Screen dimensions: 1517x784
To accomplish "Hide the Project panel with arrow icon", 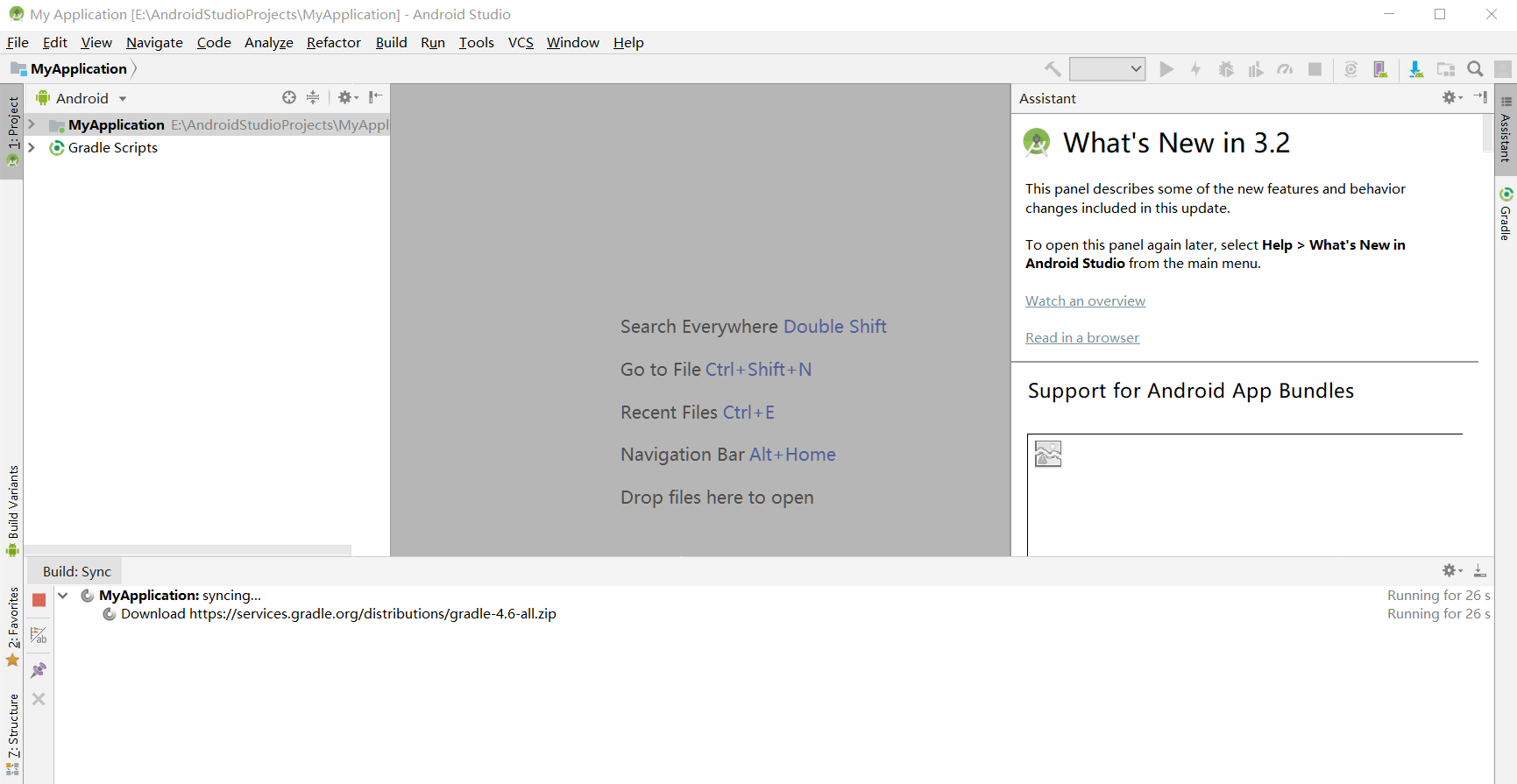I will pos(376,97).
